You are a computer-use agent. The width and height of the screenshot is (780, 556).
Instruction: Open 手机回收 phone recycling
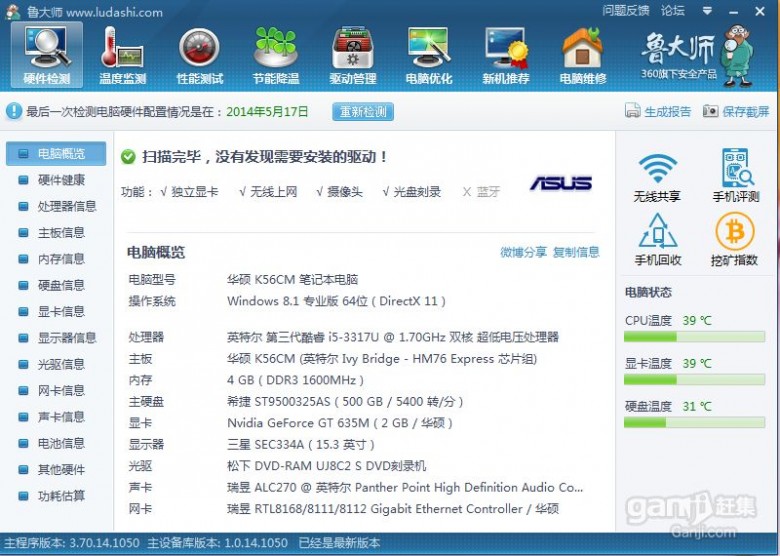point(658,240)
